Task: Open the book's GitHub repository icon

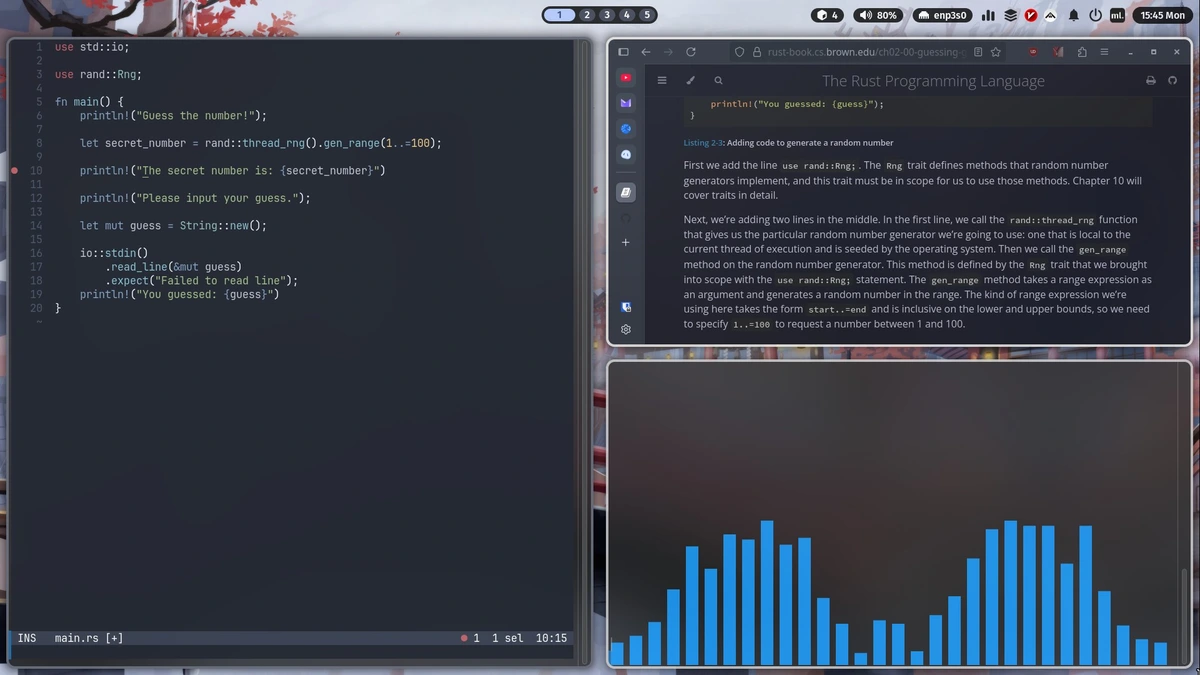Action: [x=1172, y=80]
